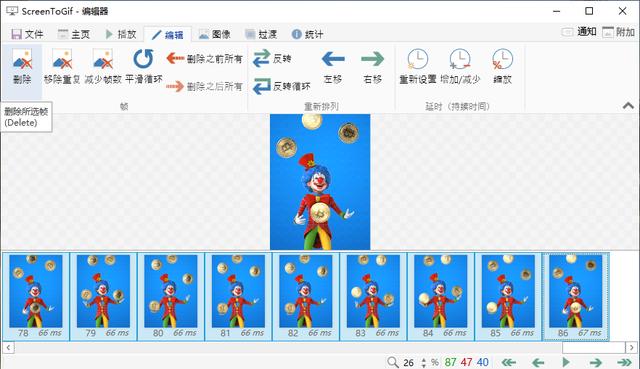Click Remove Duplicates (移除重复) icon

click(x=62, y=59)
